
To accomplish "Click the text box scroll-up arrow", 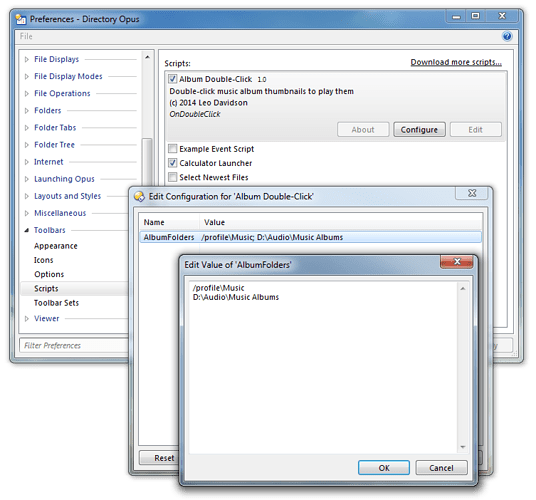I will 463,289.
